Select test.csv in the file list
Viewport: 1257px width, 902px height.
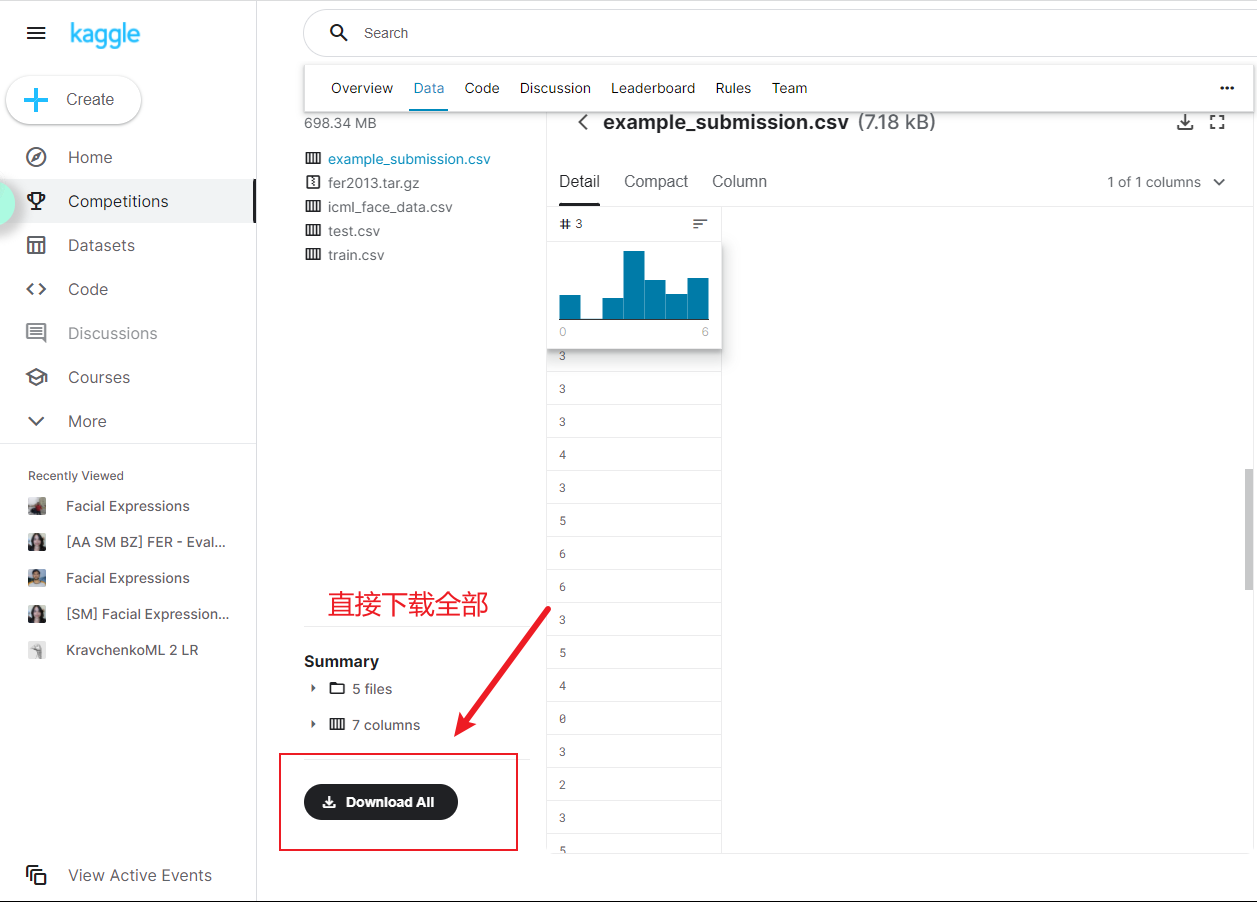(354, 231)
